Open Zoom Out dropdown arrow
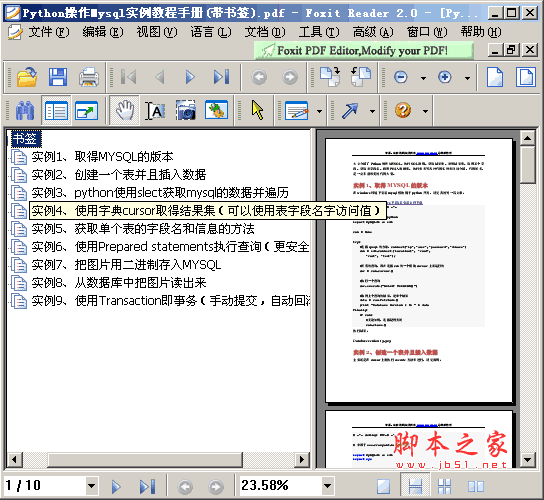This screenshot has width=544, height=500. tap(424, 78)
